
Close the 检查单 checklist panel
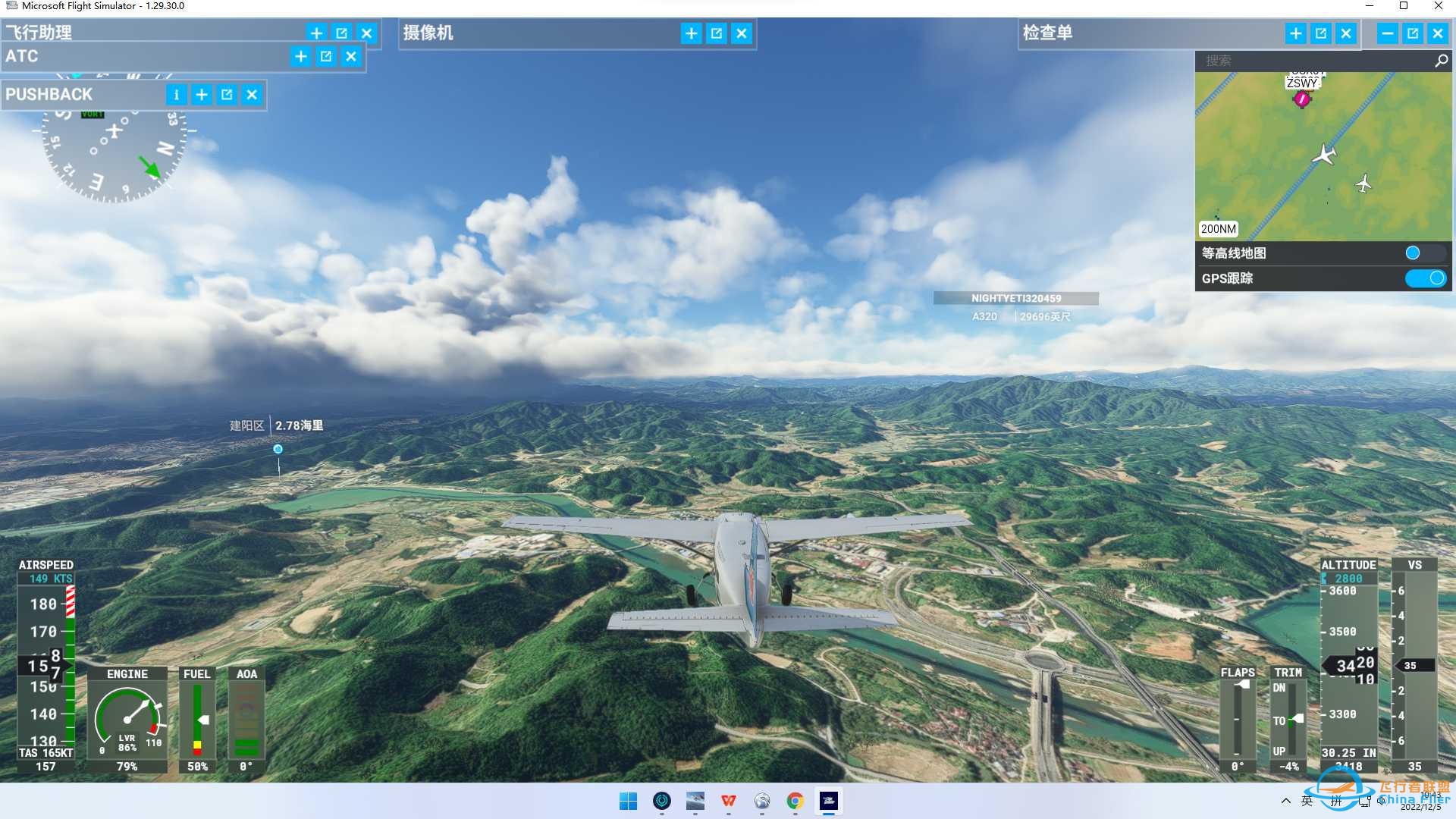pos(1346,33)
